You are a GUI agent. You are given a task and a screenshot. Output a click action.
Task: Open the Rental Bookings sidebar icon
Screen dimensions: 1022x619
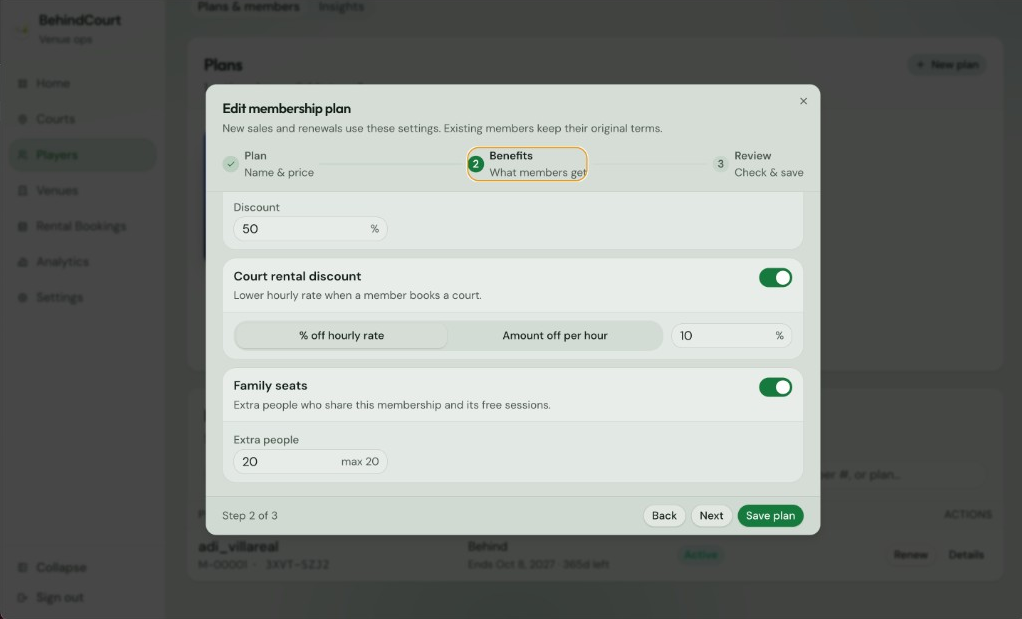(x=23, y=226)
